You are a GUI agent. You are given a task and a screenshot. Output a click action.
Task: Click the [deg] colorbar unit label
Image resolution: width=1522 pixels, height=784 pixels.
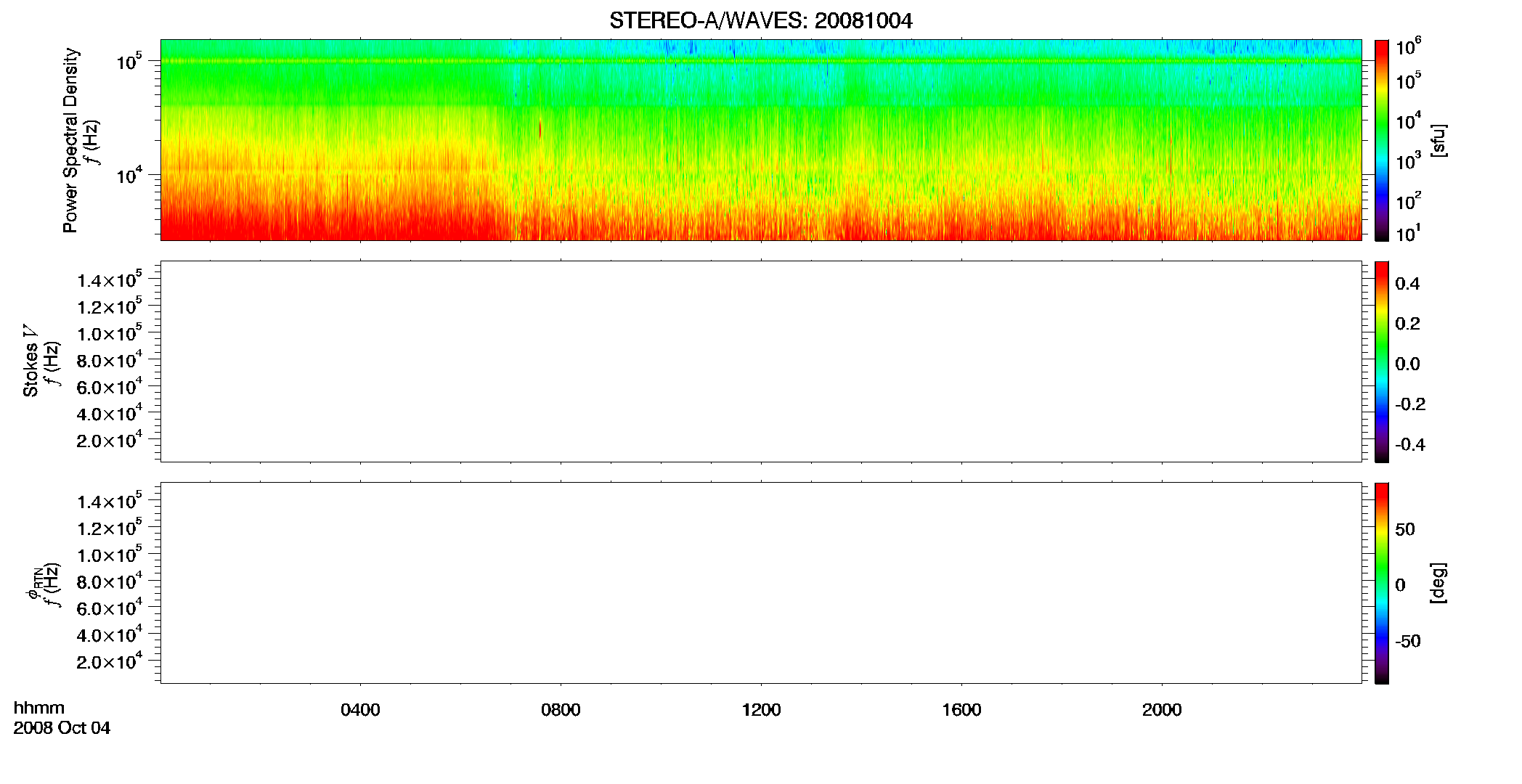tap(1438, 583)
